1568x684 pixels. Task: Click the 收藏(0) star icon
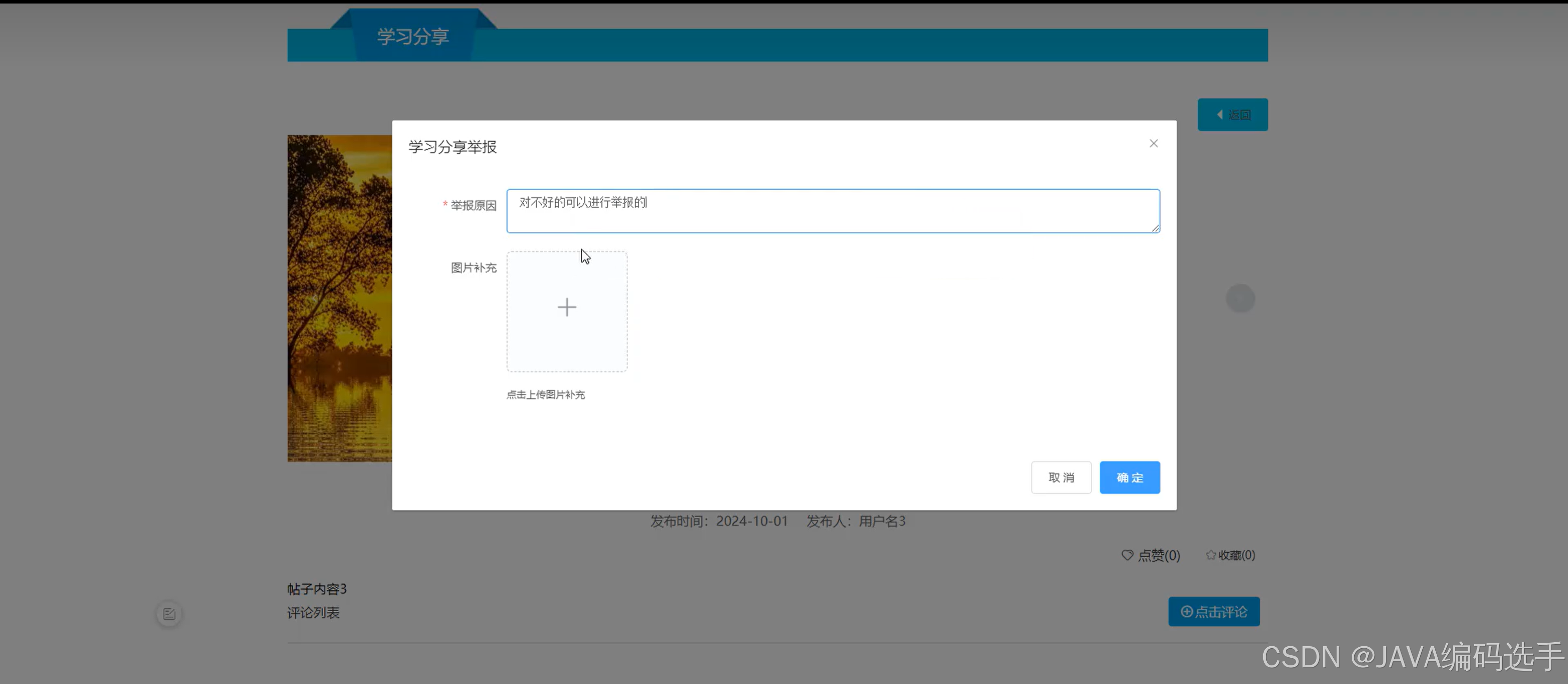click(1210, 555)
